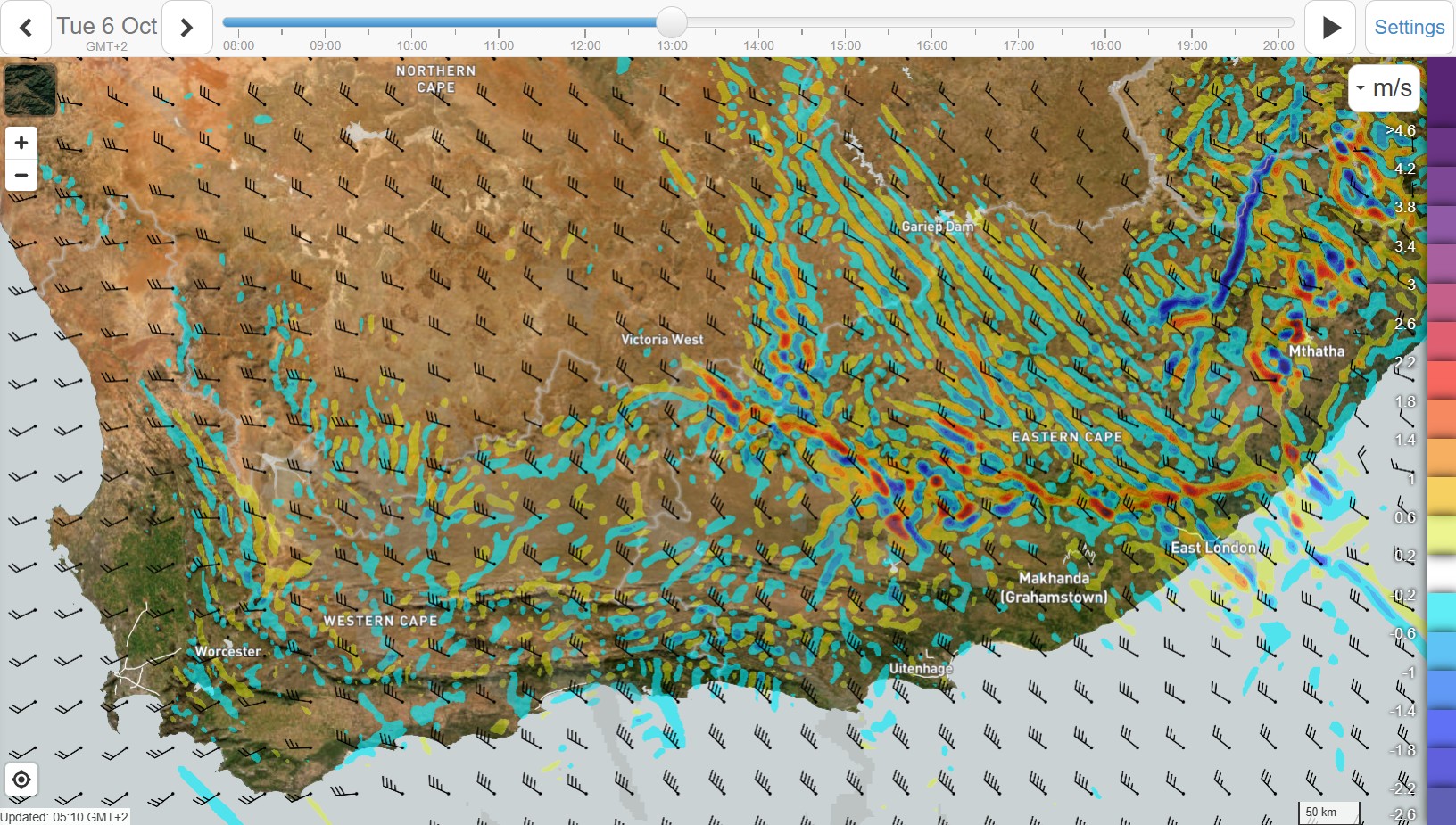Jump timeline to 09:00
The height and width of the screenshot is (825, 1456).
pyautogui.click(x=325, y=45)
